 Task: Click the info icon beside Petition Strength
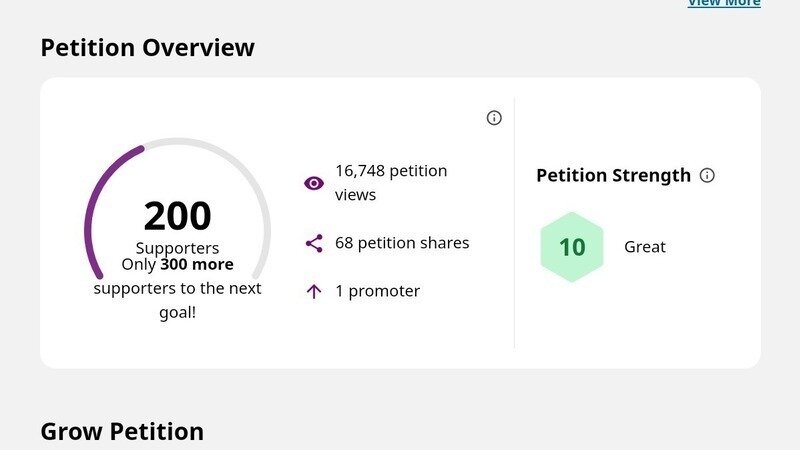tap(707, 176)
